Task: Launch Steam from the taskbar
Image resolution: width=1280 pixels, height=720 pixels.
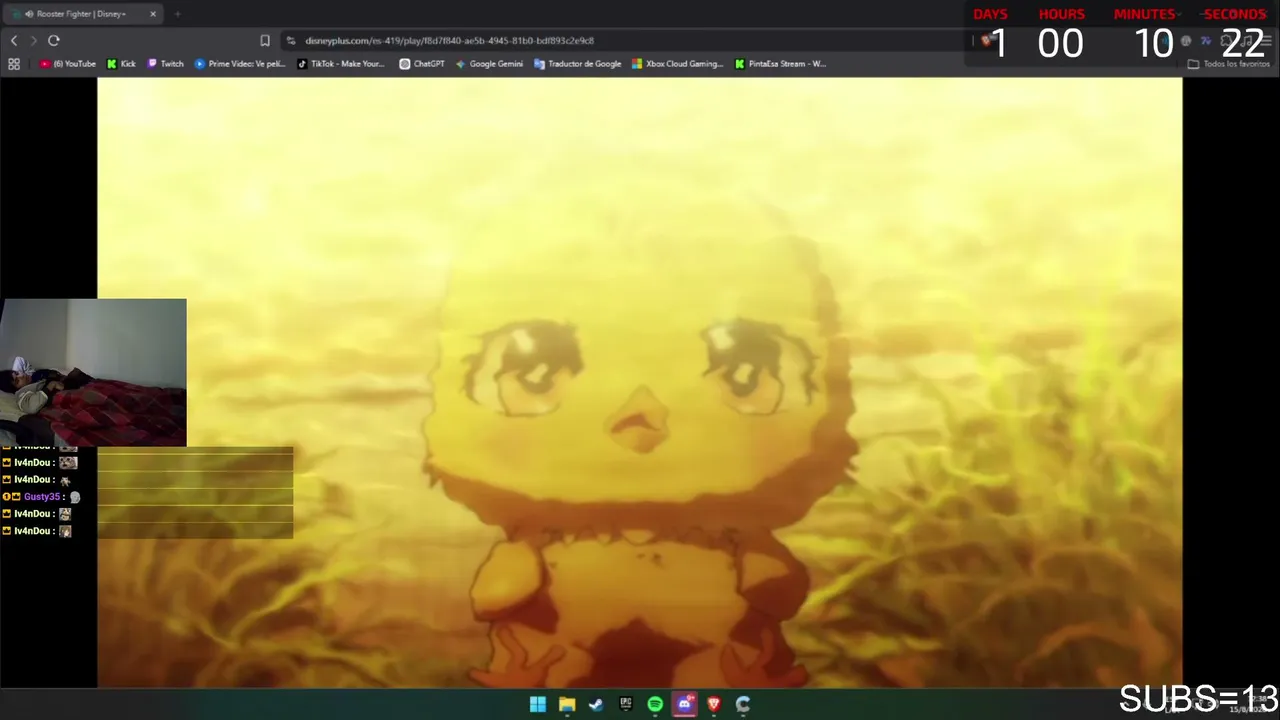Action: point(596,704)
